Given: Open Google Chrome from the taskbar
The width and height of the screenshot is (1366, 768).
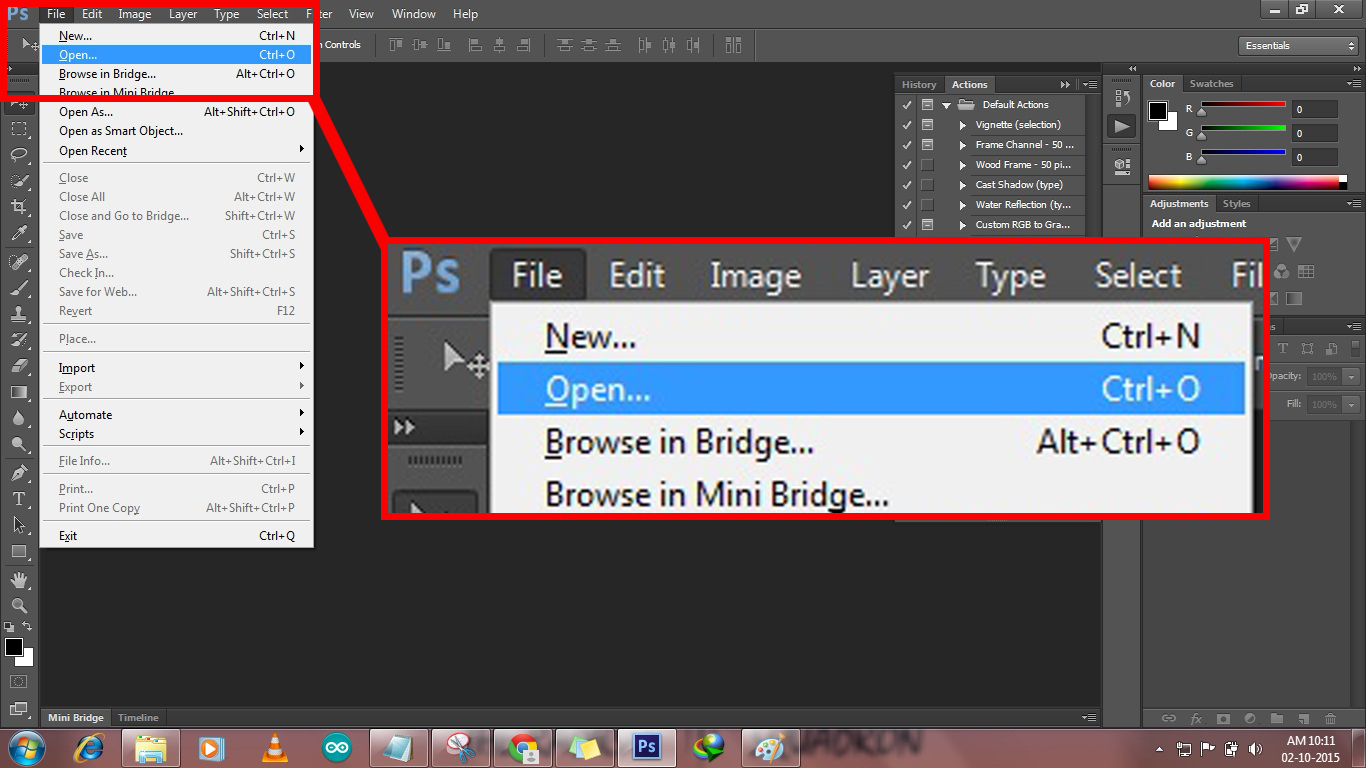Looking at the screenshot, I should coord(523,747).
